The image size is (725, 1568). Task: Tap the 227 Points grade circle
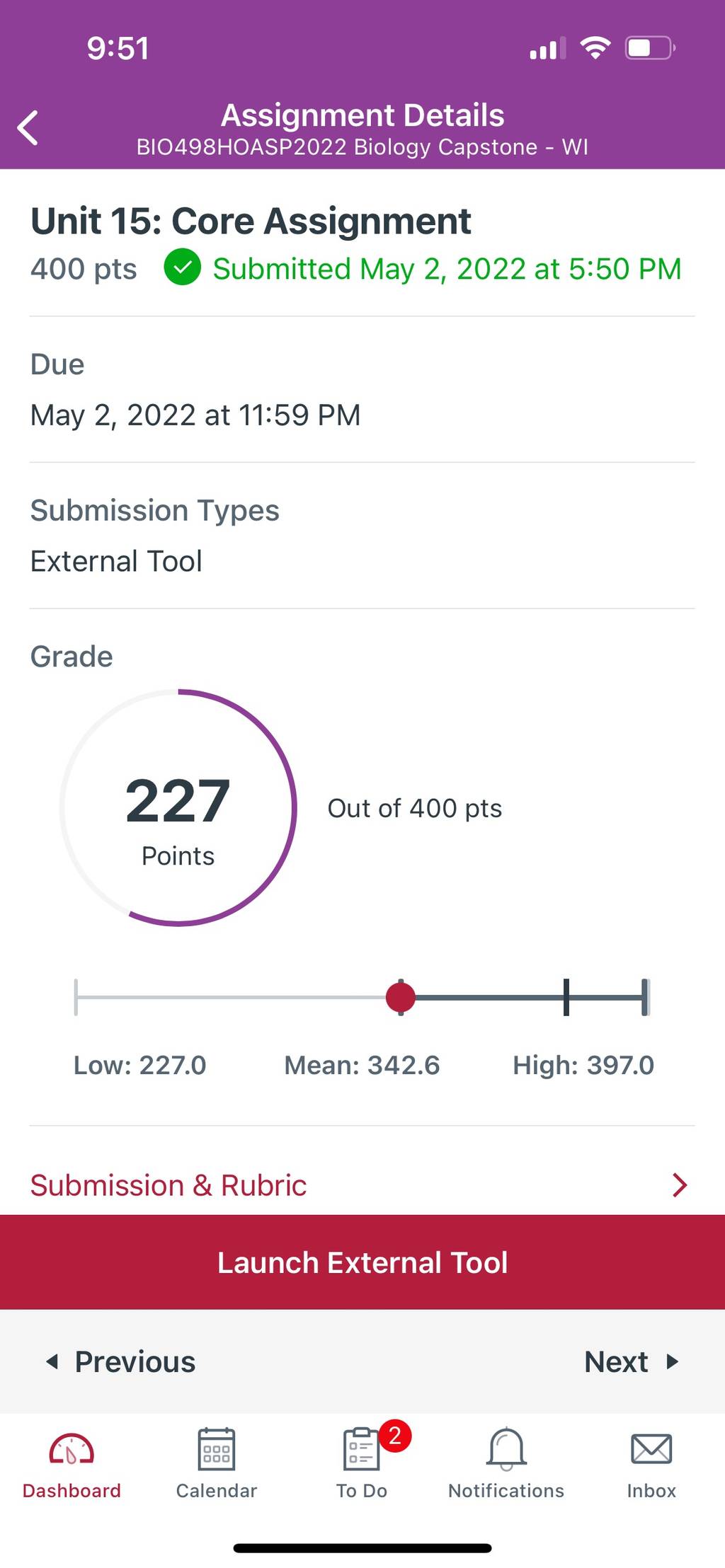[x=178, y=807]
